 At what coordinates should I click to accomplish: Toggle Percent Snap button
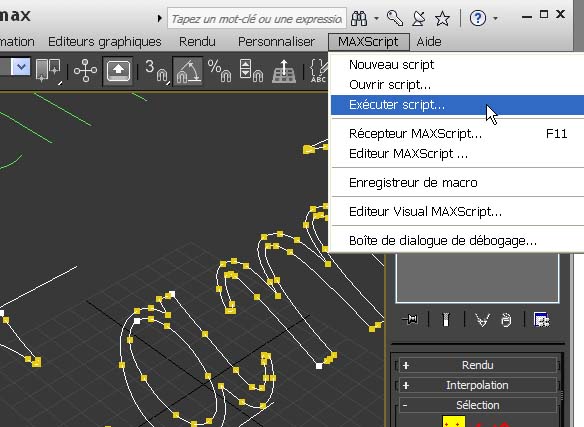tap(219, 70)
